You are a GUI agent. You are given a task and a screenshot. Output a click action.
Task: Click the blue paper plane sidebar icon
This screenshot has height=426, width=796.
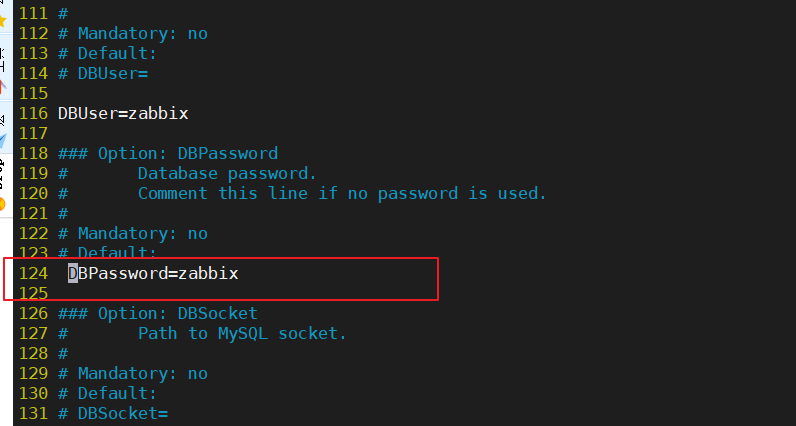(x=3, y=141)
